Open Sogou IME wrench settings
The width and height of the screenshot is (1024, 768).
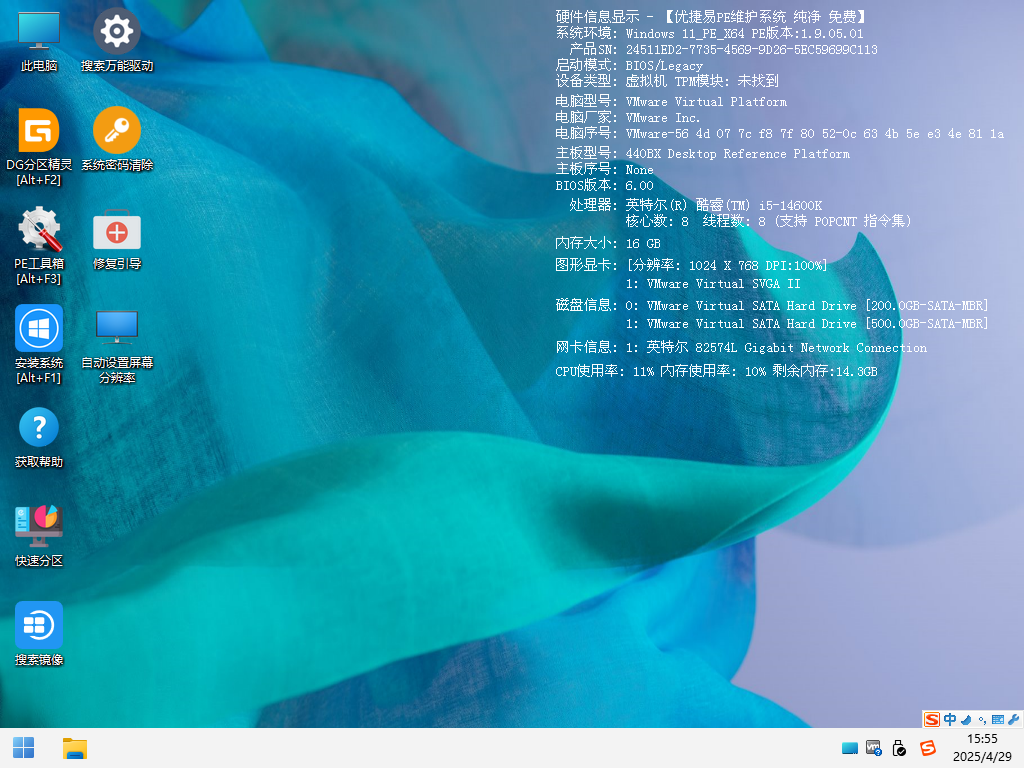coord(1014,719)
